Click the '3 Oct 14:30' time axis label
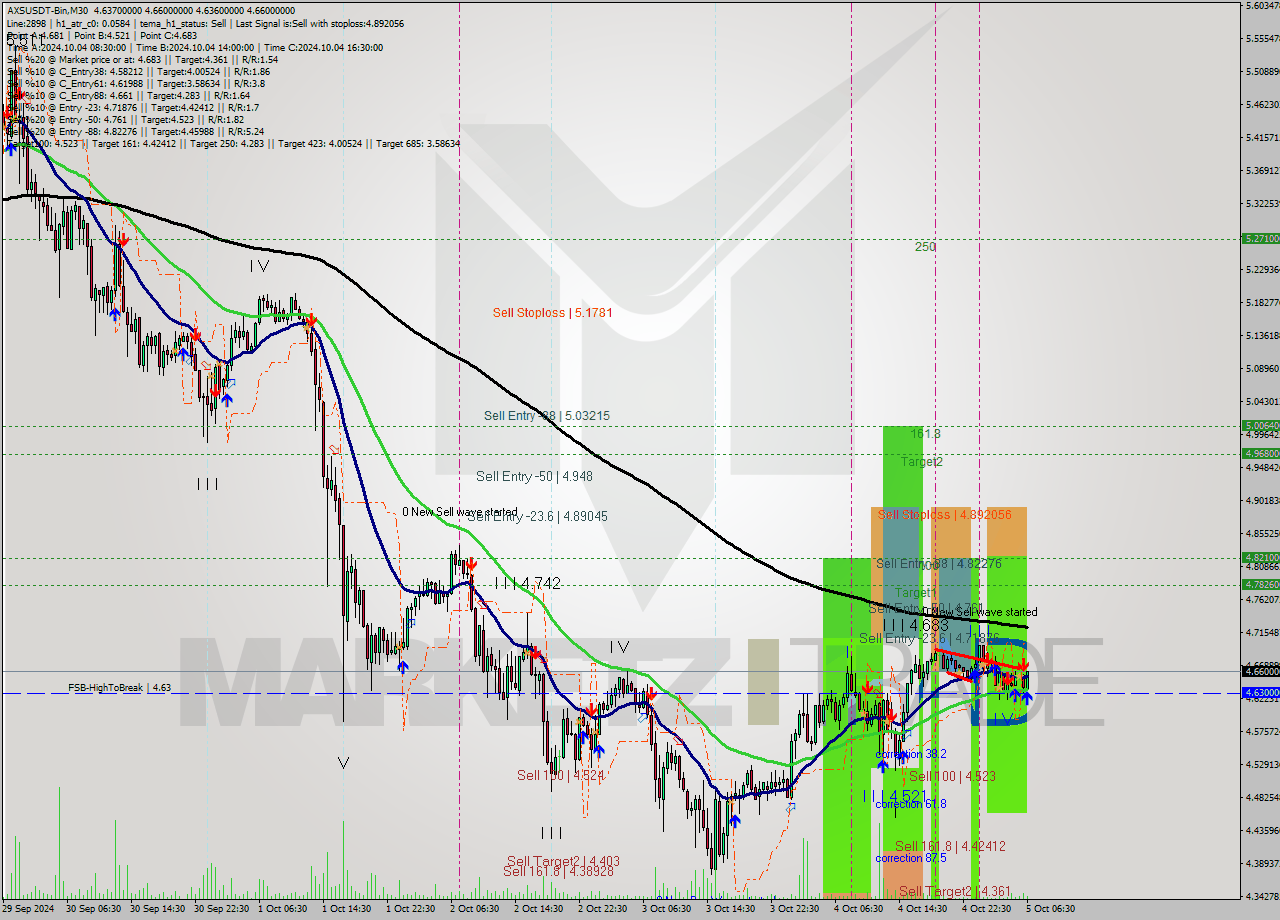The height and width of the screenshot is (920, 1280). point(729,909)
